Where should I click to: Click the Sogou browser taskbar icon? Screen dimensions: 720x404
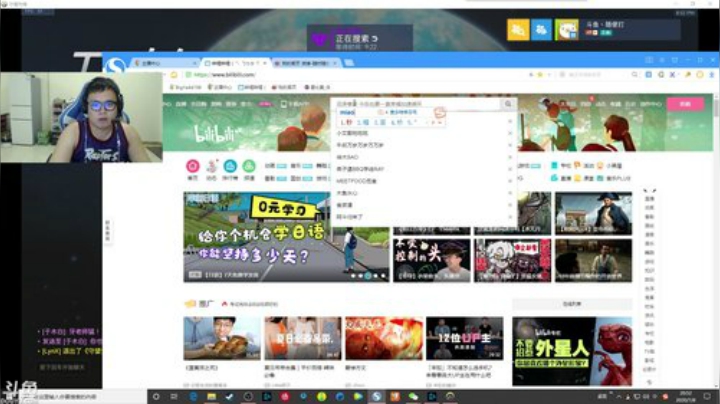pos(377,396)
